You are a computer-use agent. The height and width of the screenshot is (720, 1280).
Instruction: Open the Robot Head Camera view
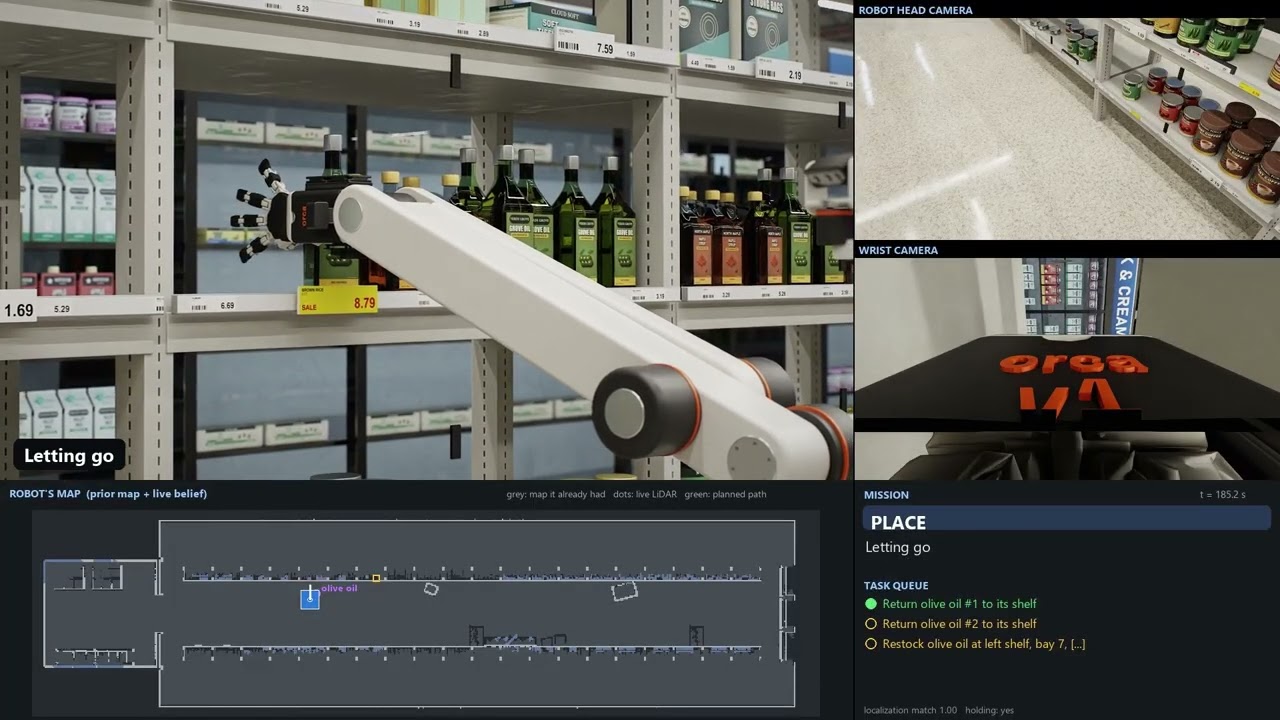click(x=1067, y=129)
